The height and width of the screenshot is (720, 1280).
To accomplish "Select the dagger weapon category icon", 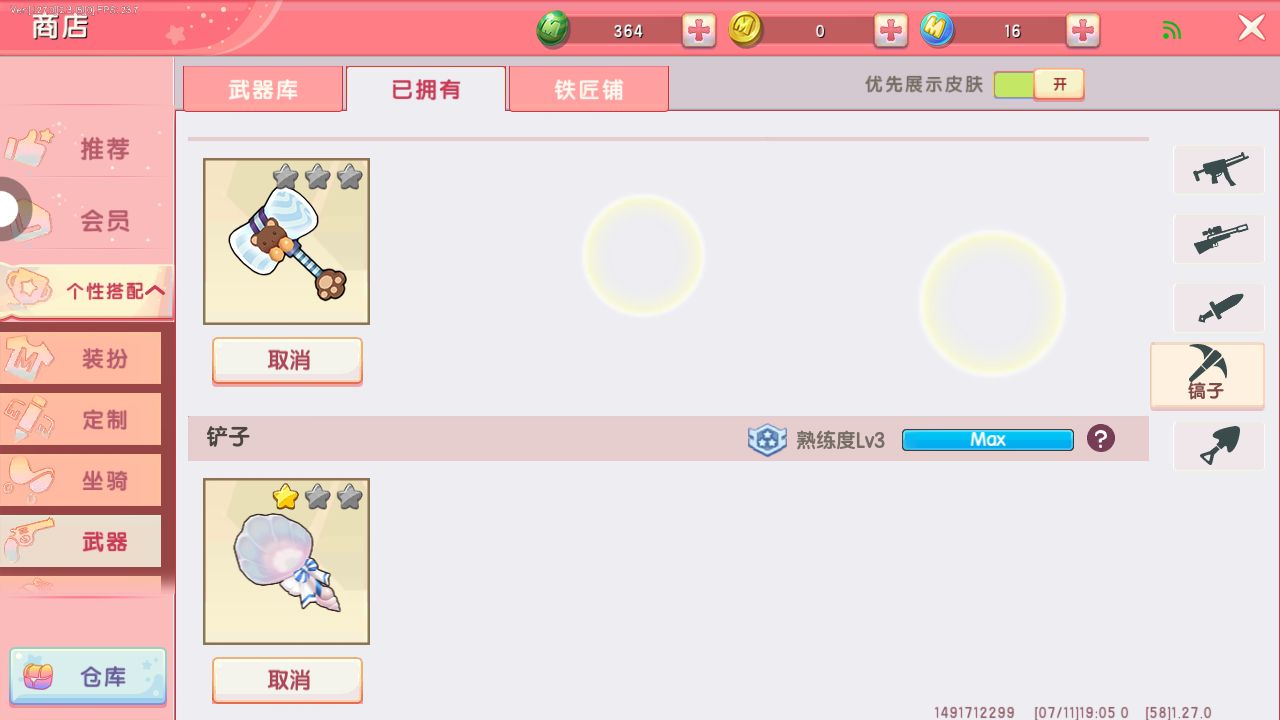I will [x=1219, y=308].
